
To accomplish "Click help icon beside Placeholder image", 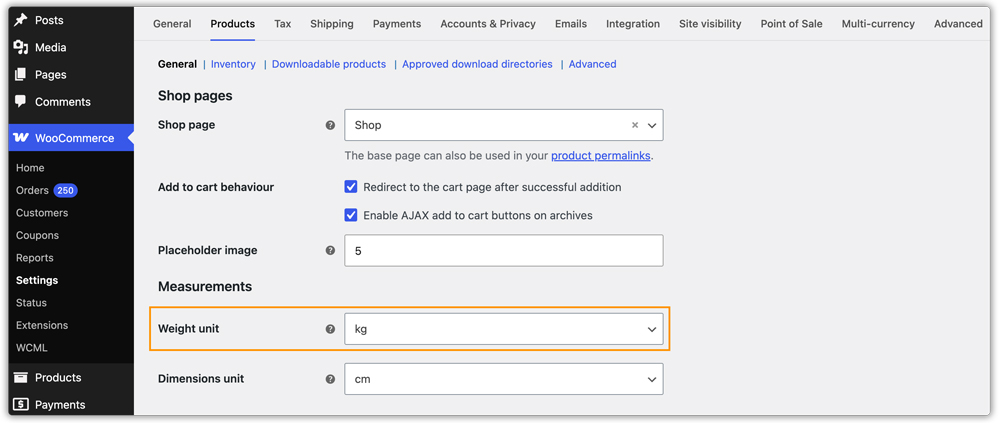I will (x=330, y=250).
